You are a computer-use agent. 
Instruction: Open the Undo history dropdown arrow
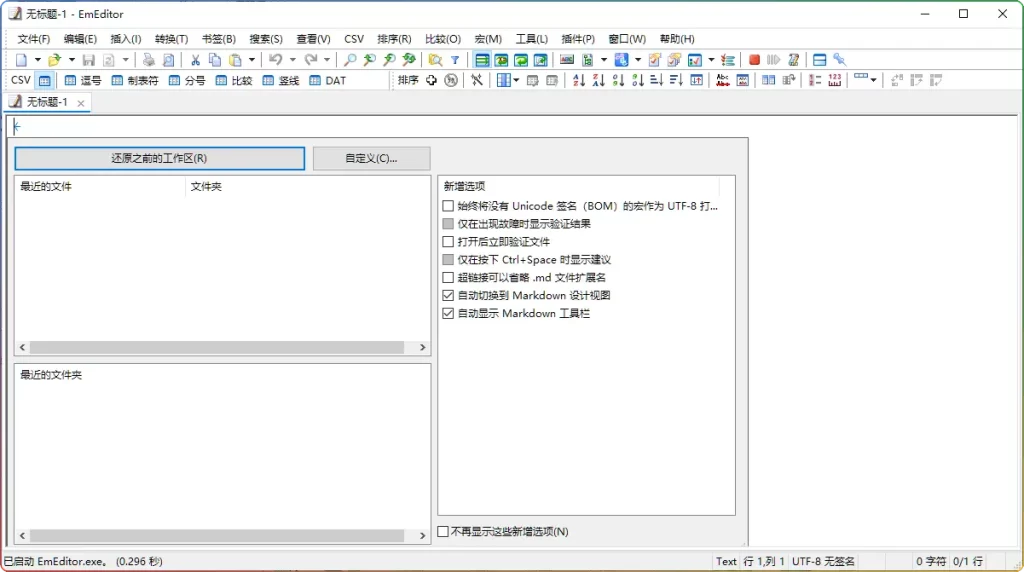[x=293, y=60]
